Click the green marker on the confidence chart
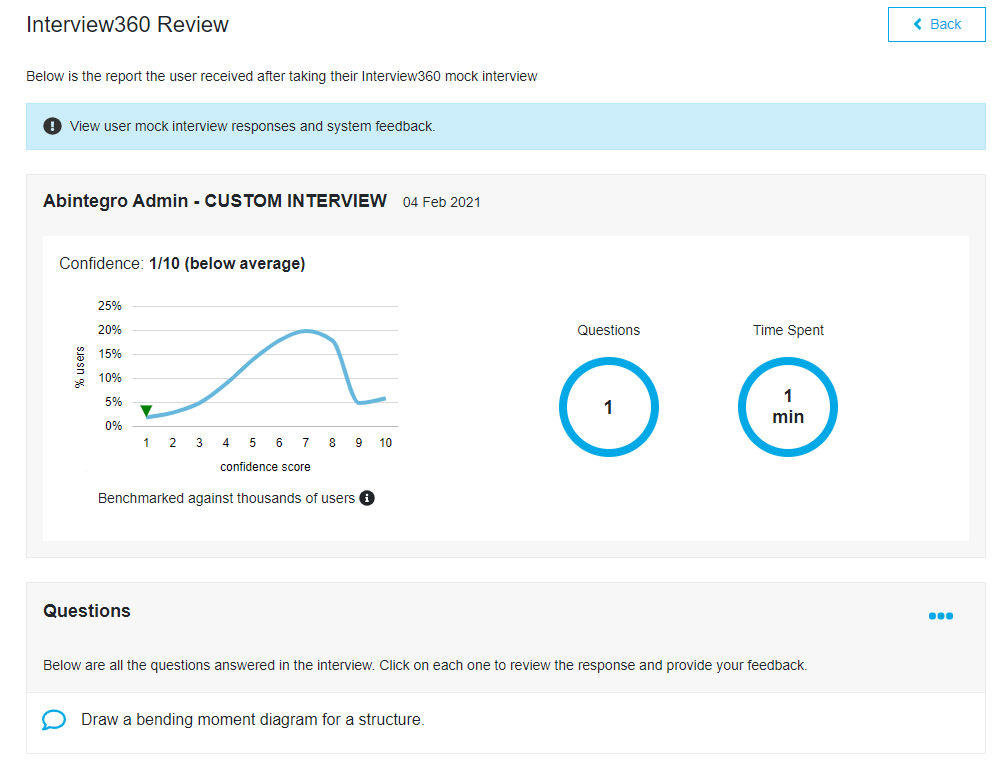The width and height of the screenshot is (1000, 770). (x=146, y=410)
